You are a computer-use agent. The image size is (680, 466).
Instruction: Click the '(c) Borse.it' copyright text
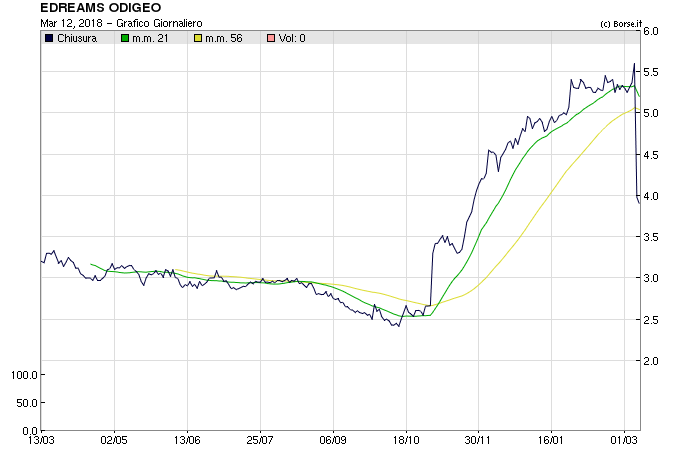[x=621, y=24]
